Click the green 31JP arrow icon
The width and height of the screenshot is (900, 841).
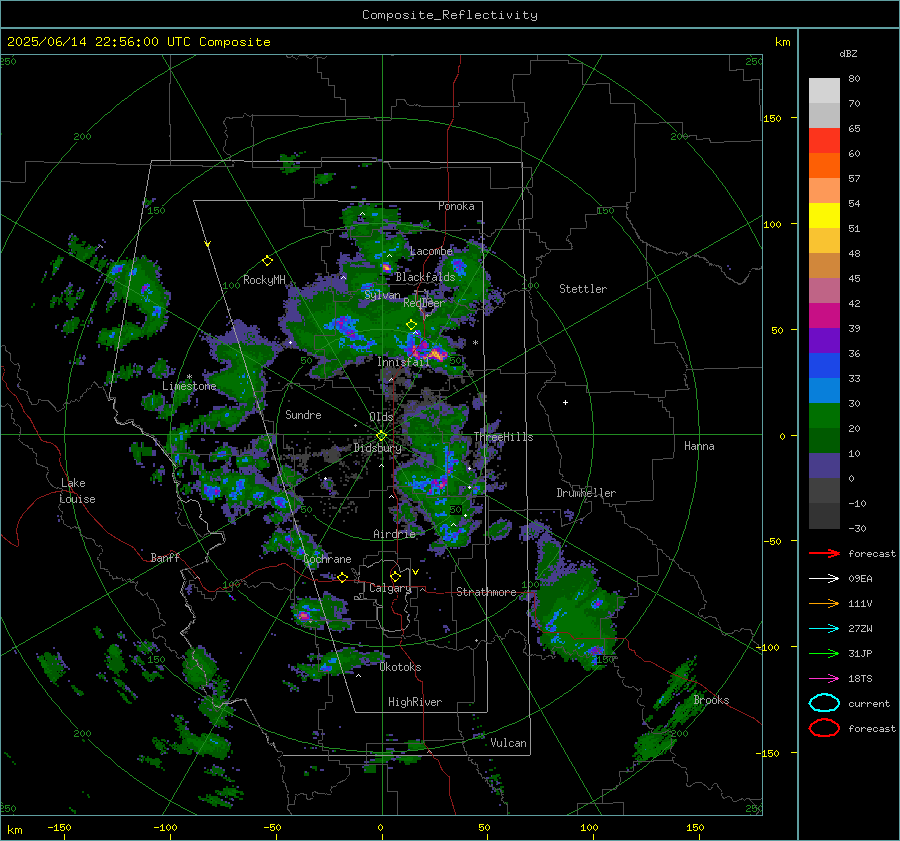824,653
